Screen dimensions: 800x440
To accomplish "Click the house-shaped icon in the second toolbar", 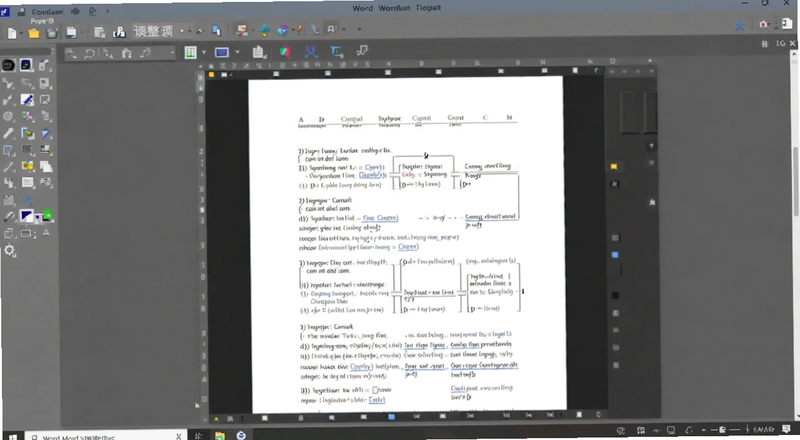I will (x=127, y=53).
